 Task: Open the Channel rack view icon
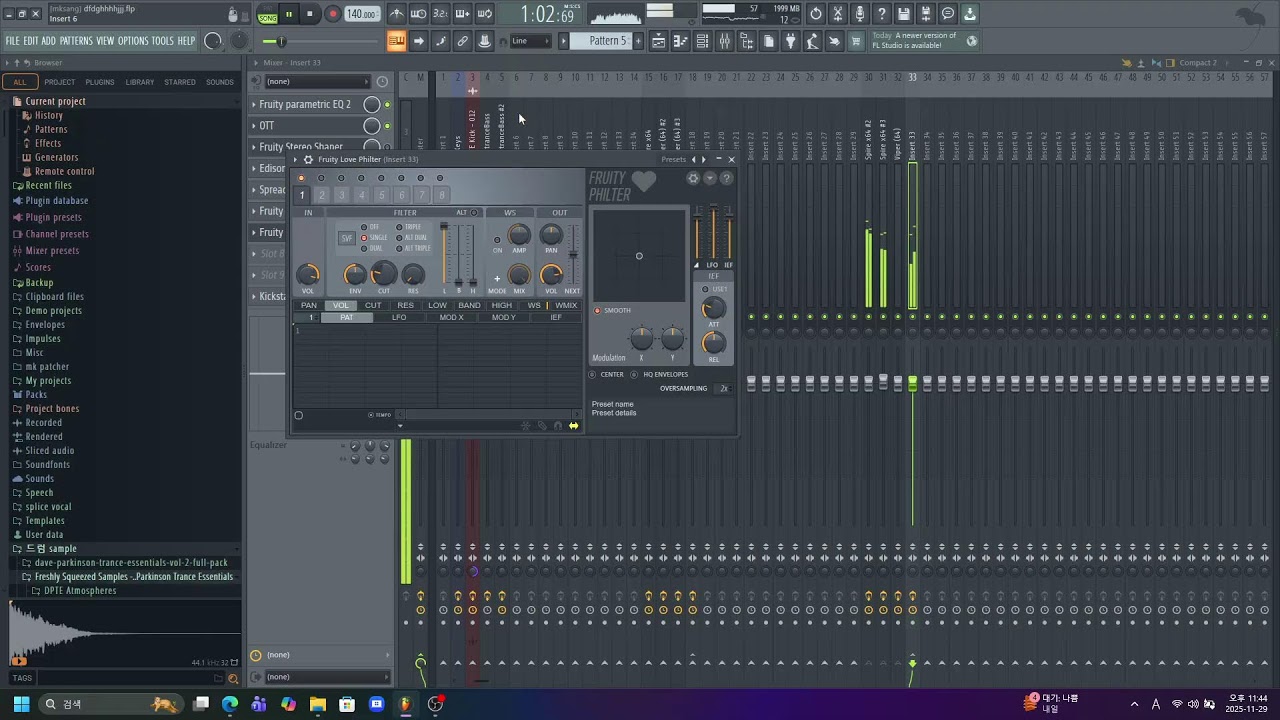703,41
